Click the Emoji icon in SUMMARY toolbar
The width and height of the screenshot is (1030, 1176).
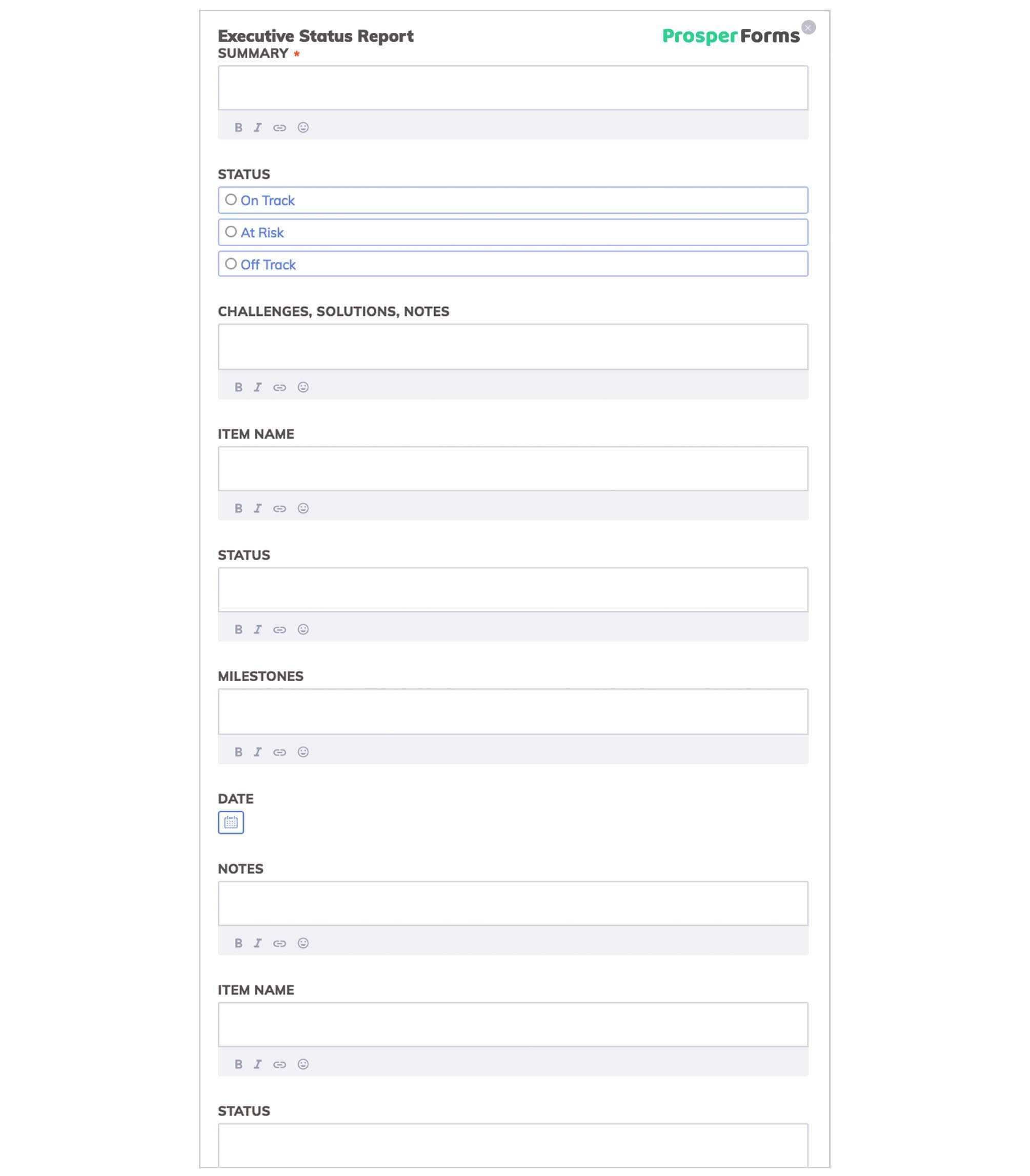click(303, 127)
